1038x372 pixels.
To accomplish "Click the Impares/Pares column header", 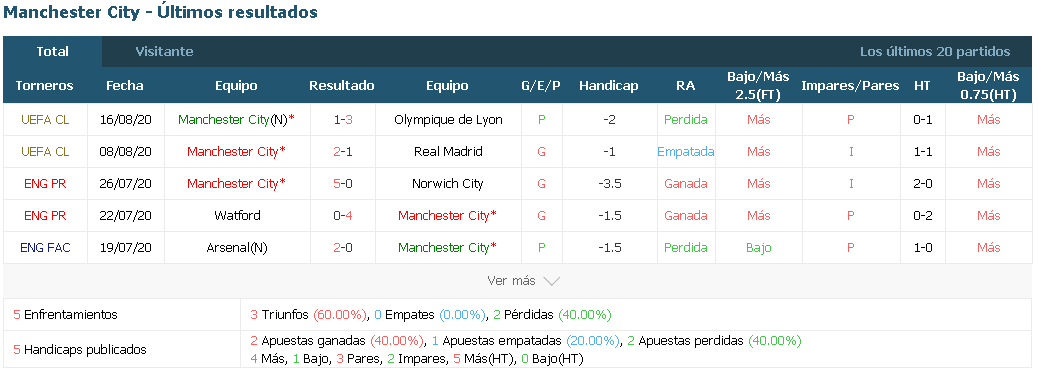I will click(850, 85).
